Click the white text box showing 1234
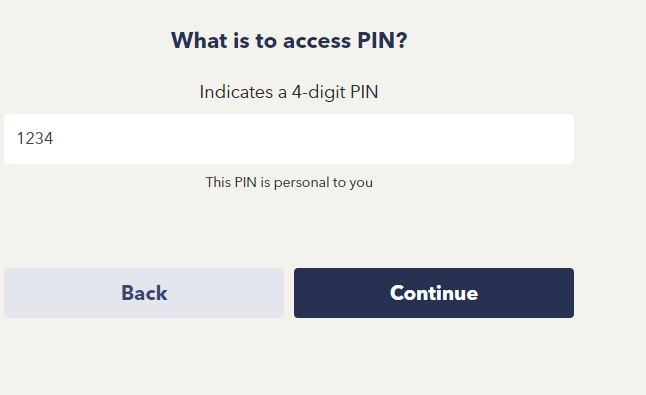Viewport: 646px width, 395px height. (x=289, y=139)
